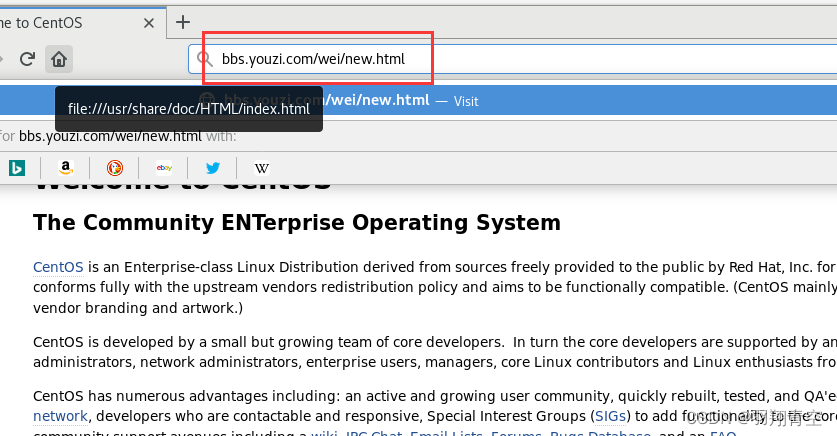The image size is (837, 436).
Task: Search with Amazon
Action: point(66,168)
